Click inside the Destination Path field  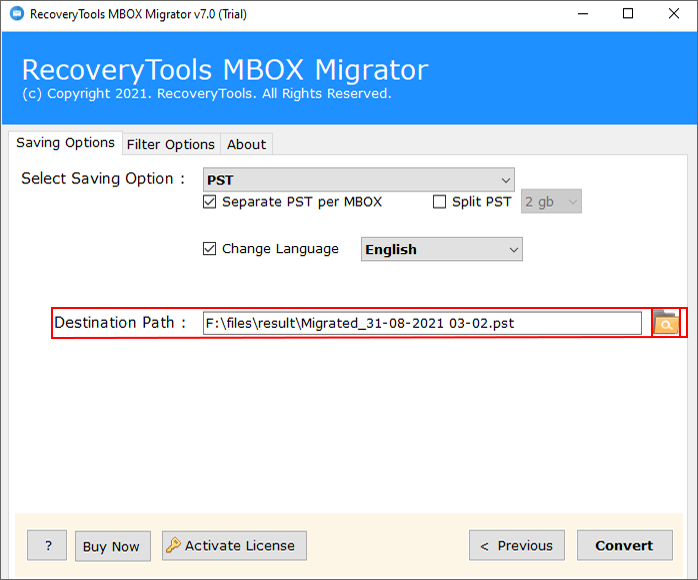tap(422, 323)
